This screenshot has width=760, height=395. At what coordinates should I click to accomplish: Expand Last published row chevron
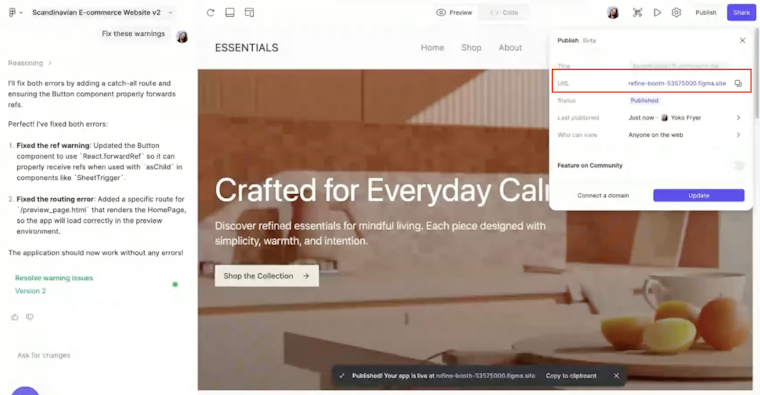point(738,118)
